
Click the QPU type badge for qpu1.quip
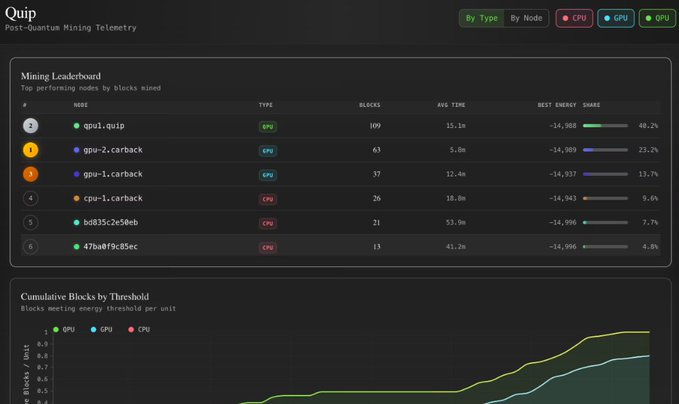click(x=268, y=126)
